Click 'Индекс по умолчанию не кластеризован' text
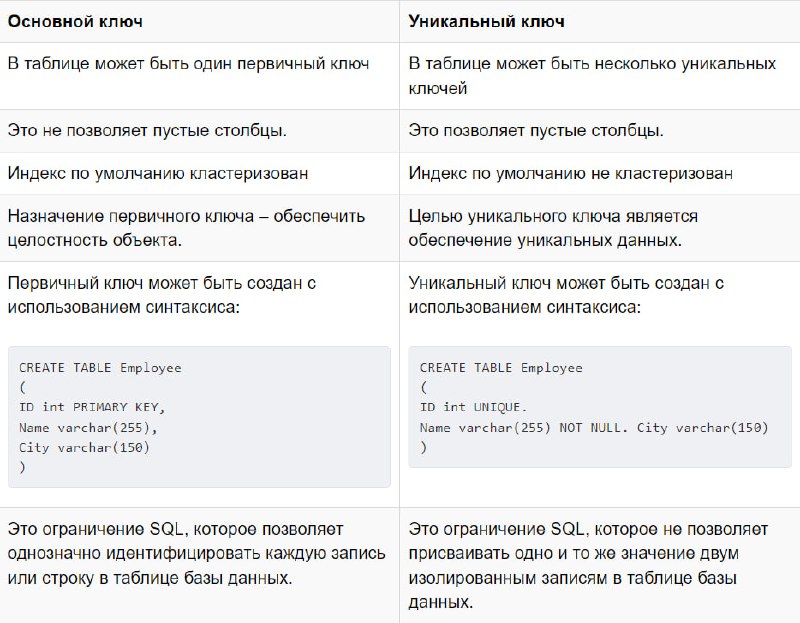800x623 pixels. click(570, 173)
